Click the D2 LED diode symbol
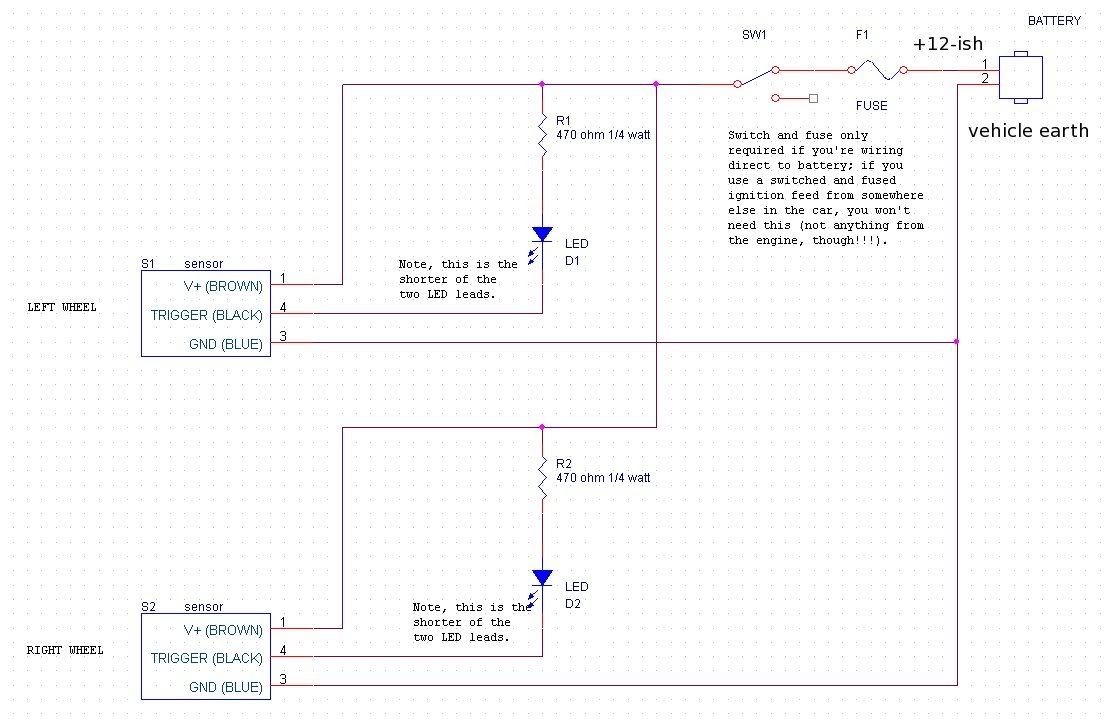This screenshot has height=724, width=1112. click(x=542, y=578)
